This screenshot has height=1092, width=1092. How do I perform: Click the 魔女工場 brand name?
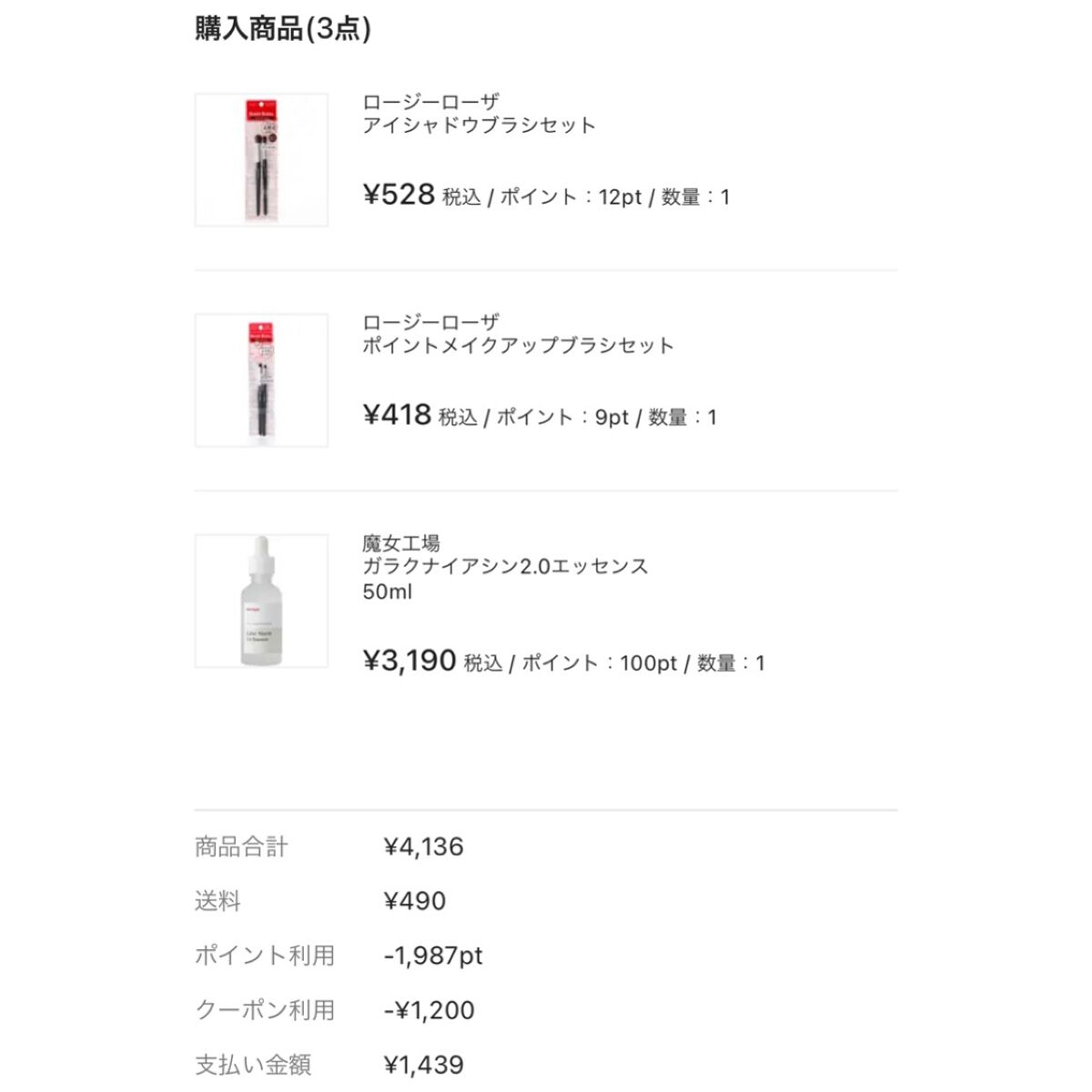click(x=401, y=543)
